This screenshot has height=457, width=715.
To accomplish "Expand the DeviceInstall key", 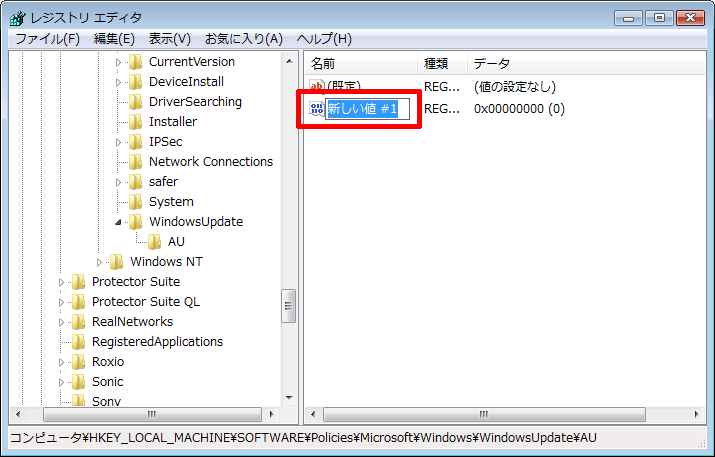I will pos(118,82).
